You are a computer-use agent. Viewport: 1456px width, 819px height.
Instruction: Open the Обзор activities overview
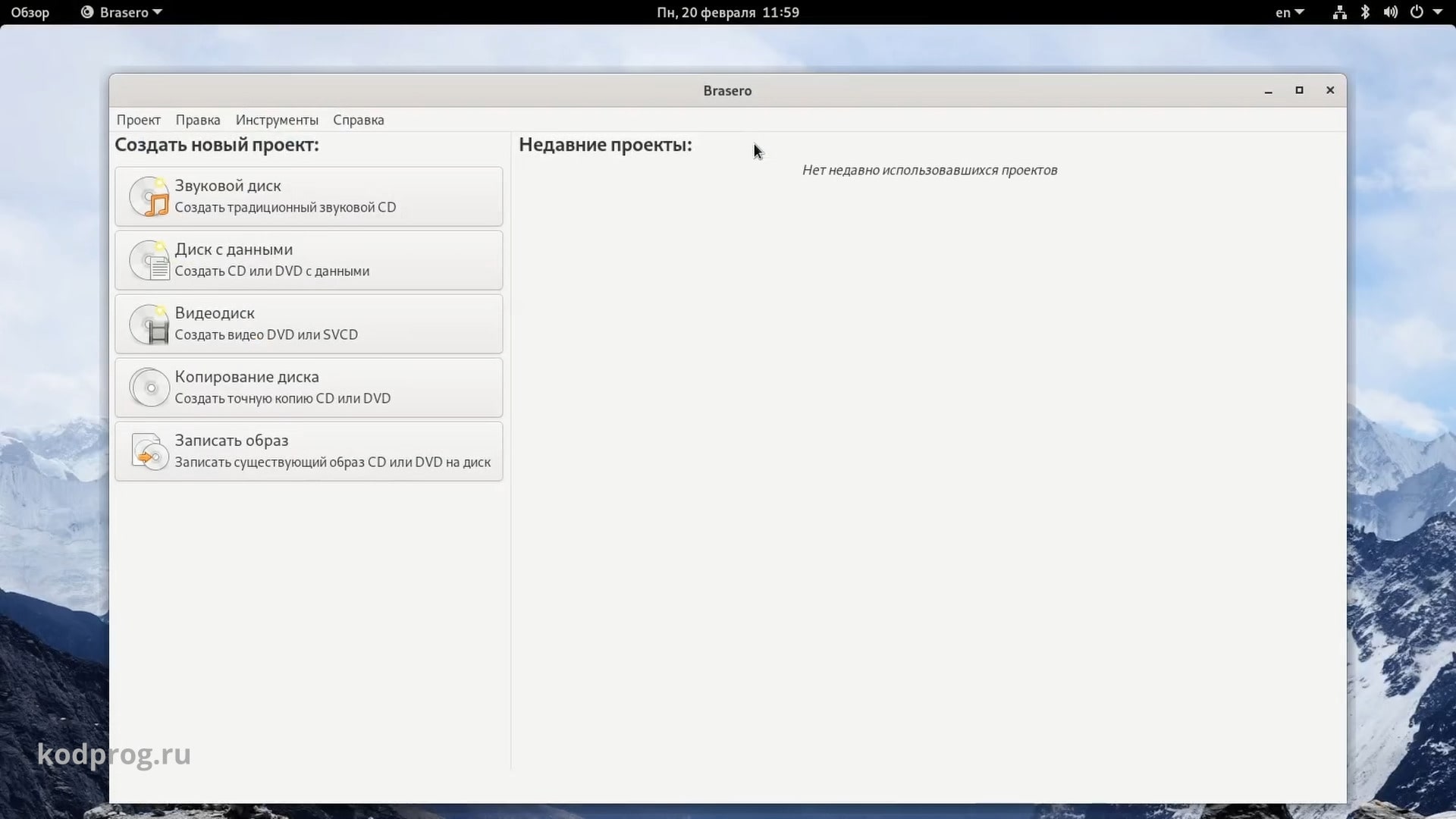[30, 12]
